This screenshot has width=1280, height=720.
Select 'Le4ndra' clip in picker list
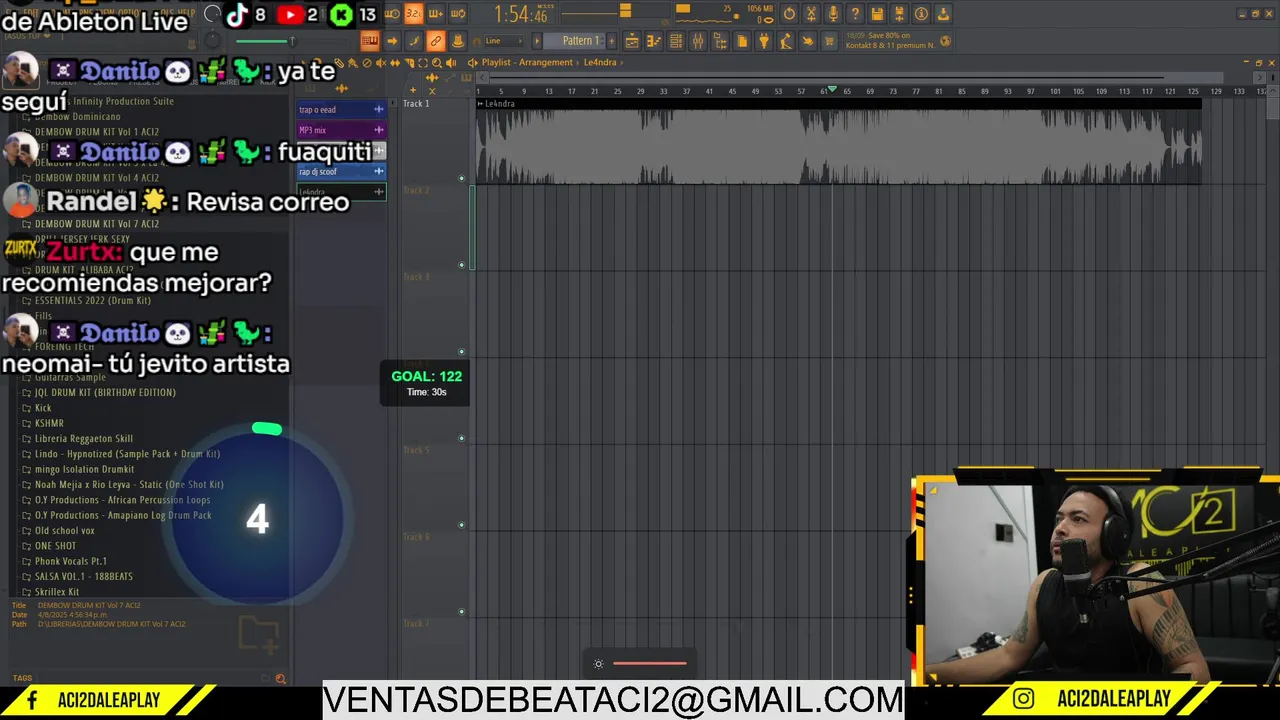coord(341,191)
